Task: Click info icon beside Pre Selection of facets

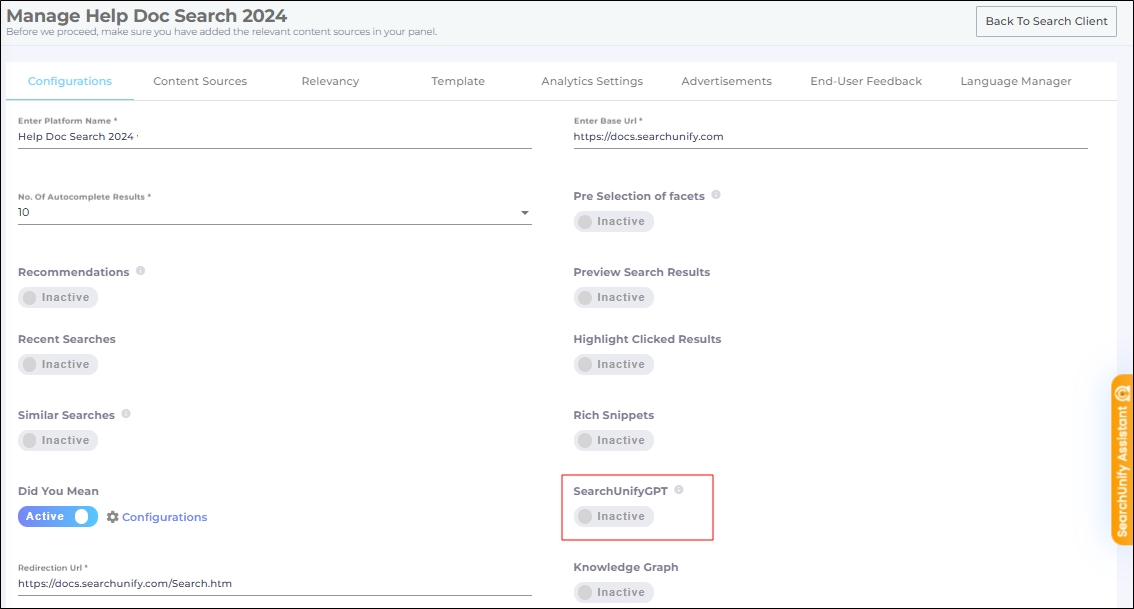Action: pos(715,195)
